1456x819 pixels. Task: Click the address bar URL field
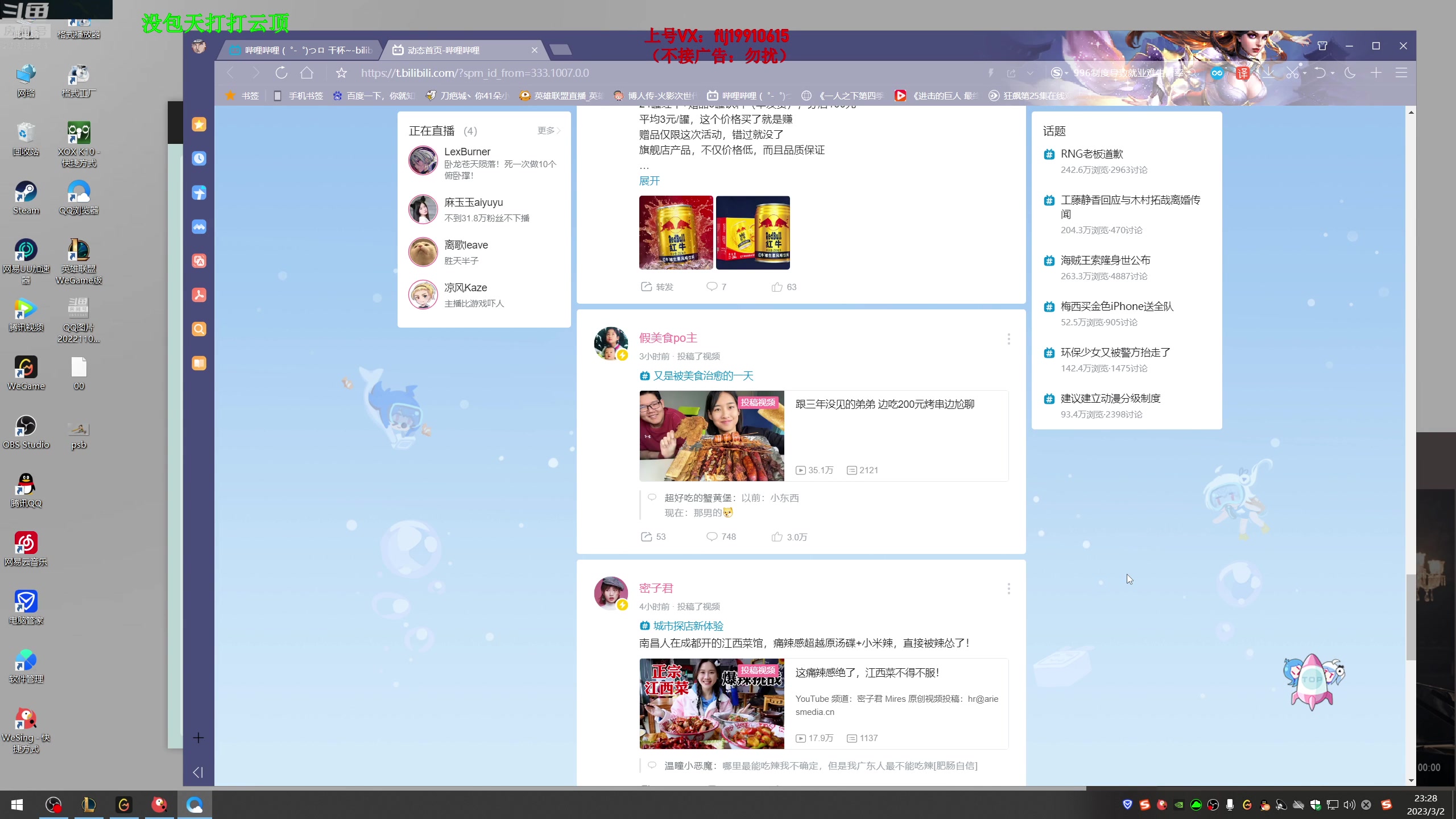coord(665,73)
